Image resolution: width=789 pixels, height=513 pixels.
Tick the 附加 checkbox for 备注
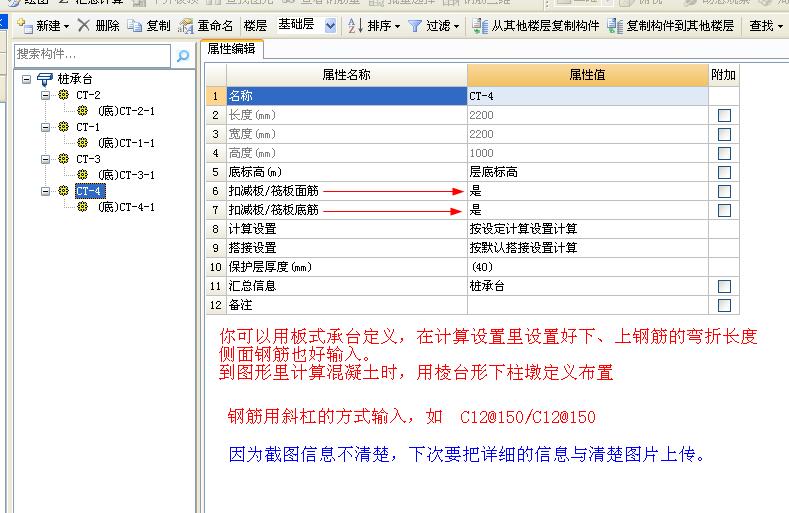(x=724, y=305)
